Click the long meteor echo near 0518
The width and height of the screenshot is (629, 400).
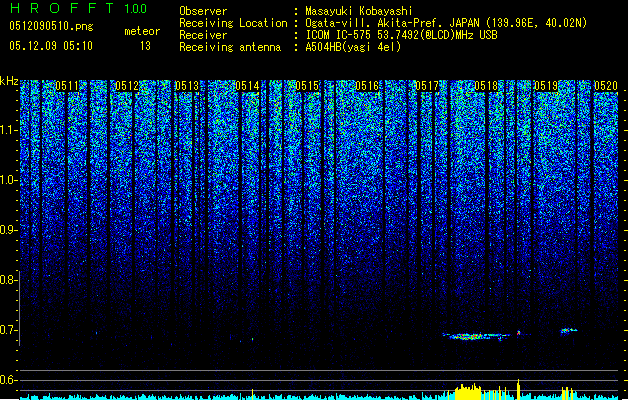coord(477,336)
